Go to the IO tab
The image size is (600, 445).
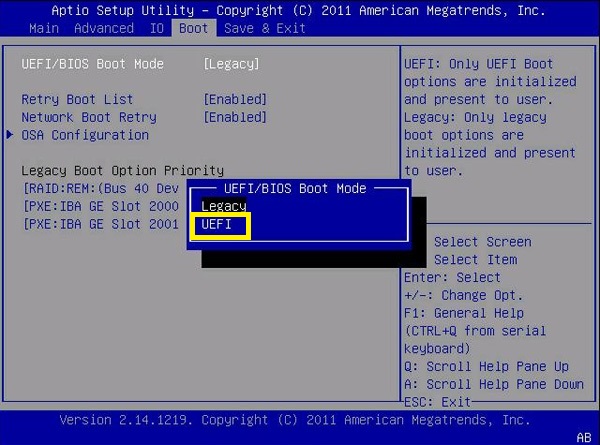point(157,28)
